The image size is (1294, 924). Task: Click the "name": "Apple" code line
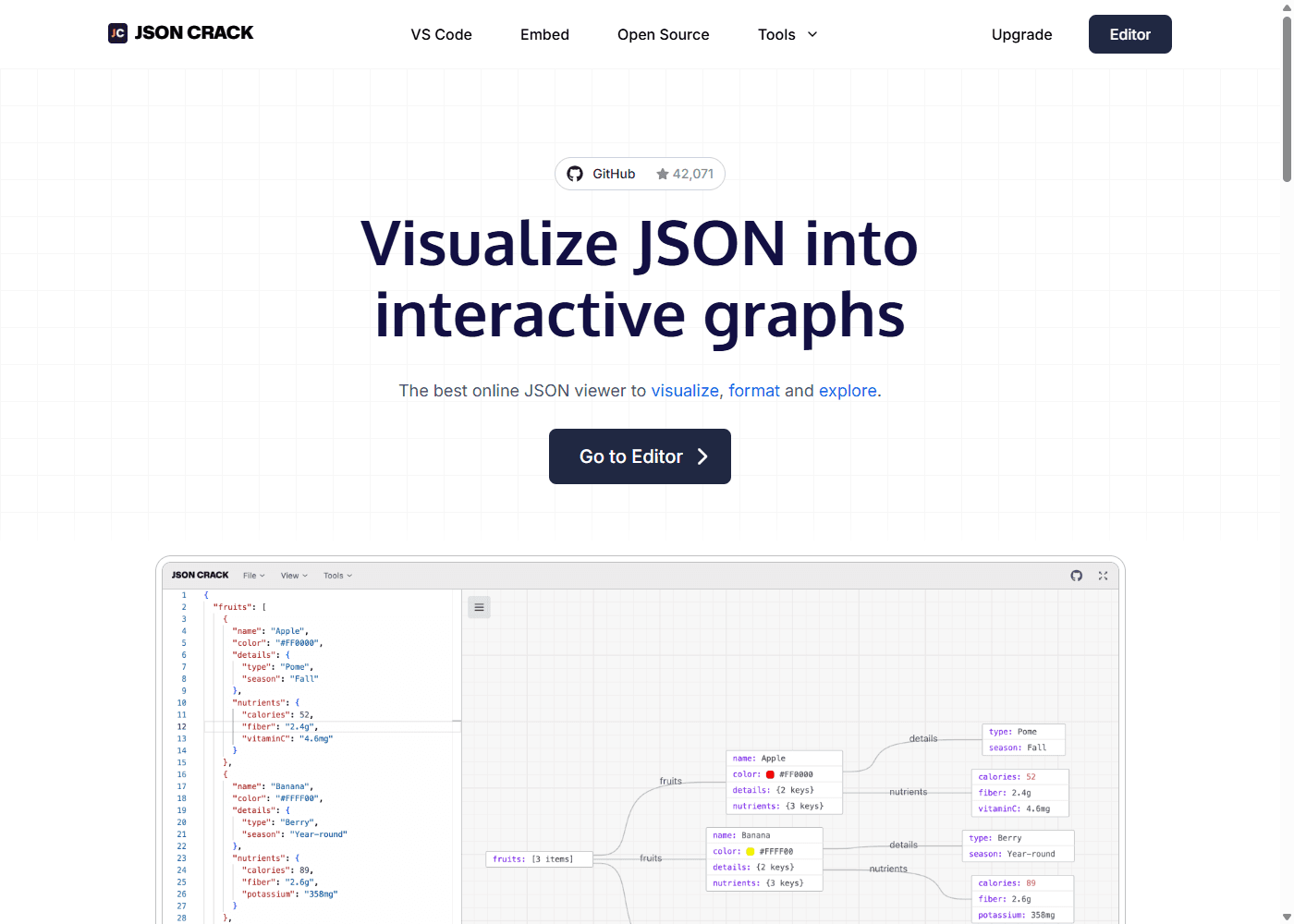pyautogui.click(x=271, y=631)
